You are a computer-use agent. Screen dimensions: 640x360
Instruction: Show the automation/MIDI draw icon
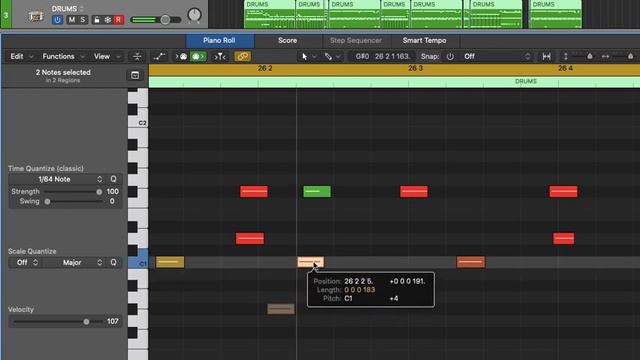pyautogui.click(x=159, y=56)
